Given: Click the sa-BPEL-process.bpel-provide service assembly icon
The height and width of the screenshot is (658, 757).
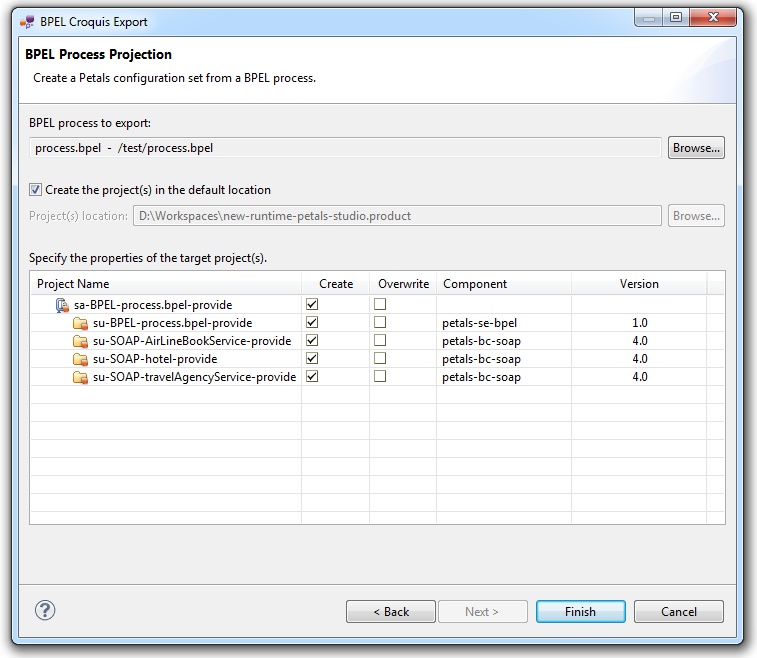Looking at the screenshot, I should (x=62, y=305).
